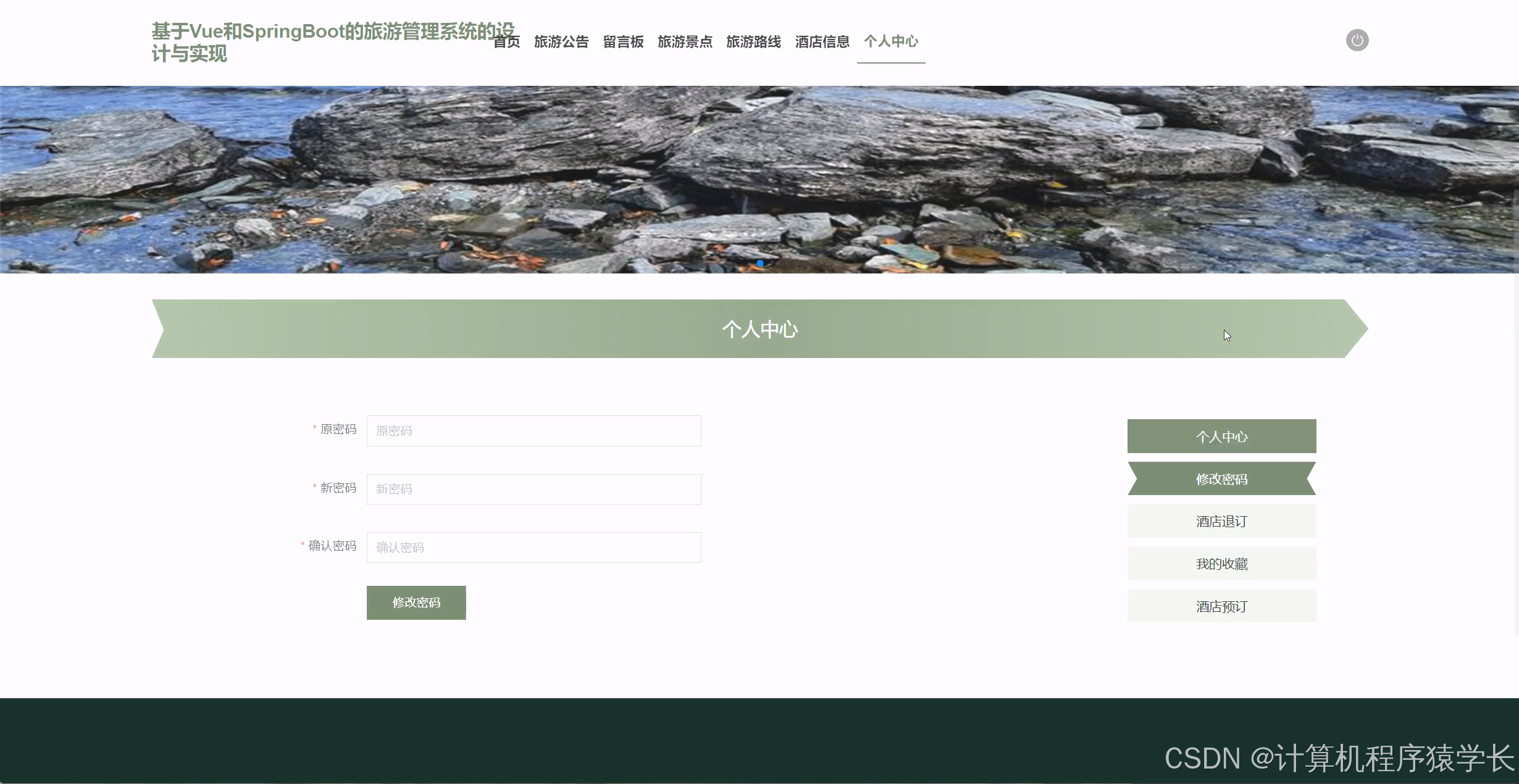Open 旅游路线 in the top navigation
Image resolution: width=1519 pixels, height=784 pixels.
[x=753, y=42]
